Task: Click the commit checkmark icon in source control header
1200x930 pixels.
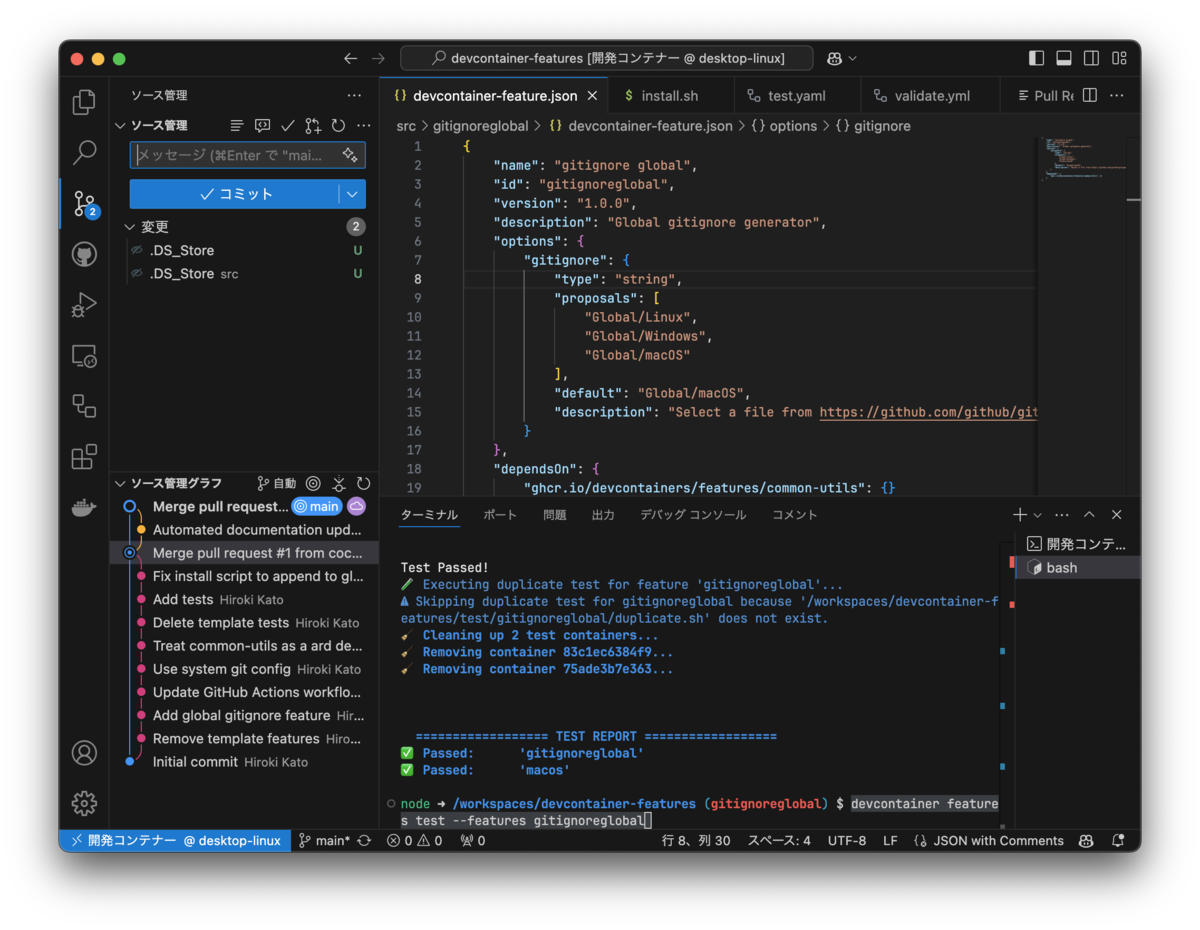Action: click(x=287, y=126)
